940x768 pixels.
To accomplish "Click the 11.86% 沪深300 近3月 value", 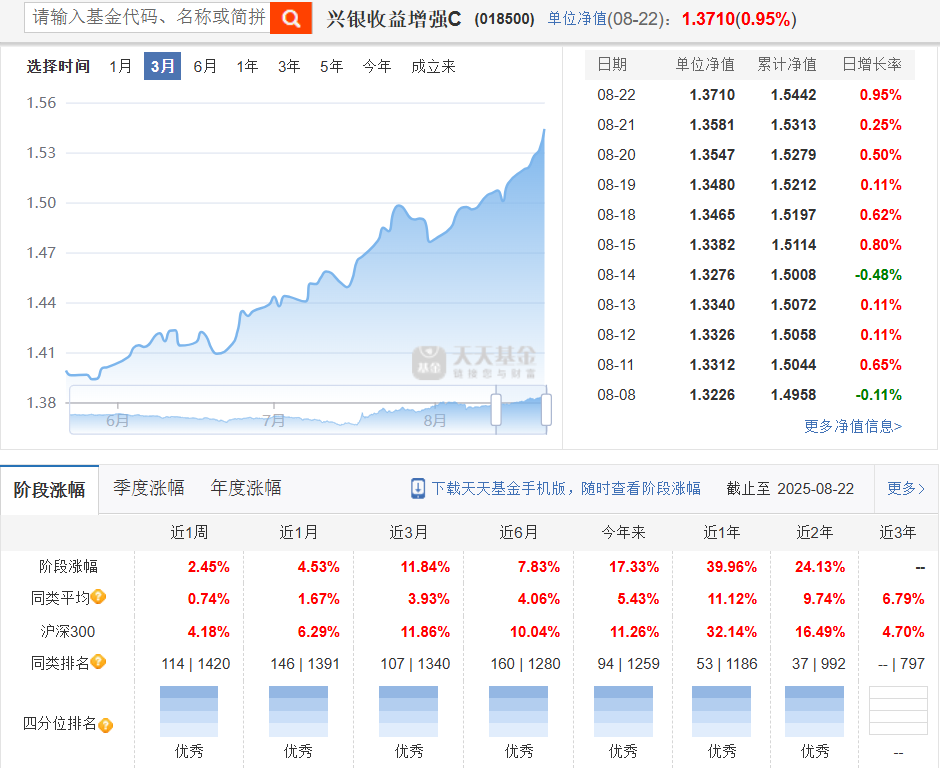I will [425, 632].
